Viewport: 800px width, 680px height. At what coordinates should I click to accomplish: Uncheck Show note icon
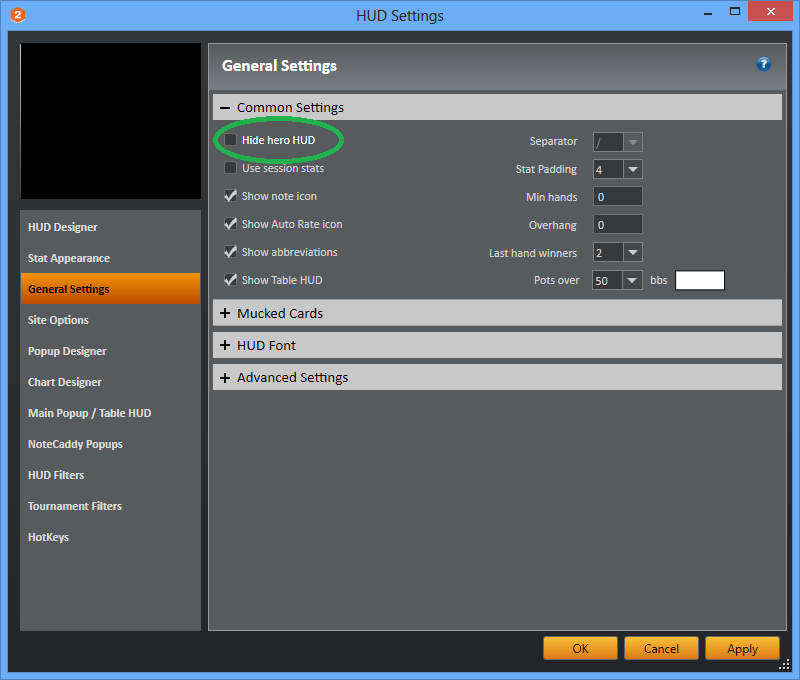coord(231,196)
